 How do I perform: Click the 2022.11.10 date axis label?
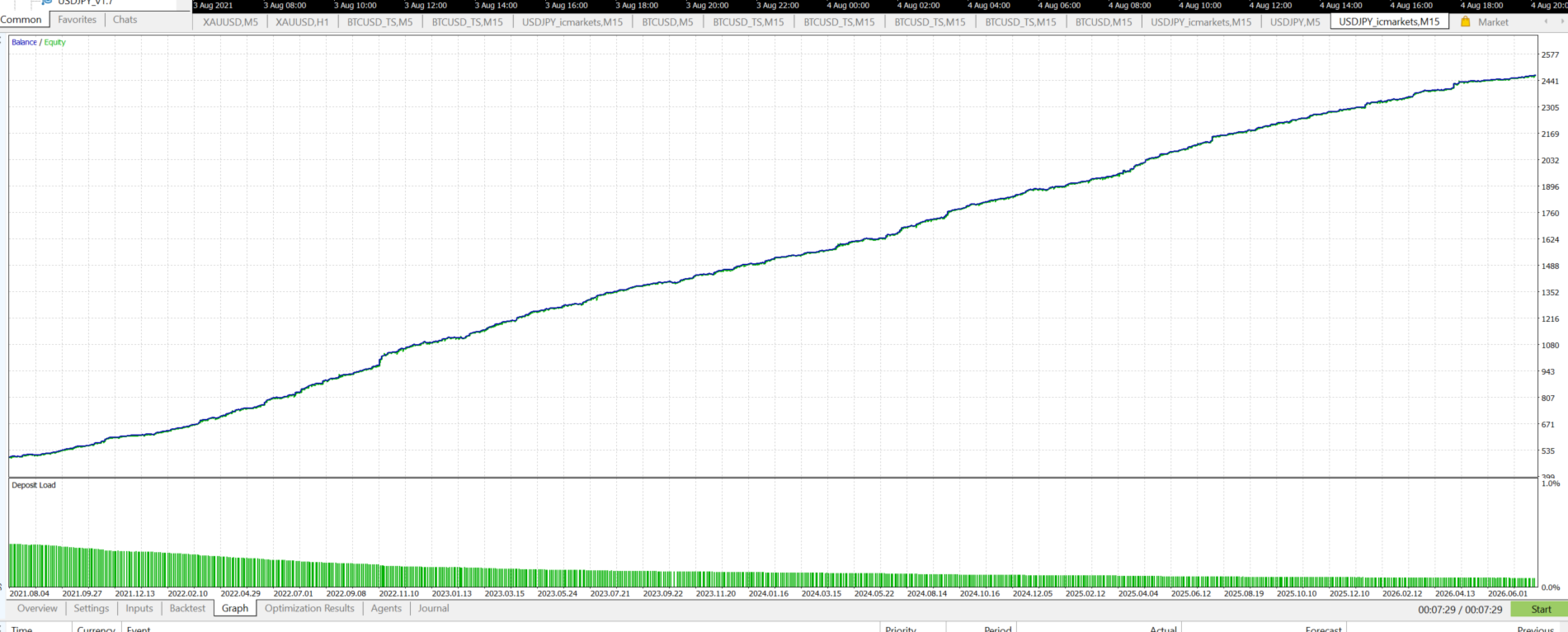click(x=398, y=593)
